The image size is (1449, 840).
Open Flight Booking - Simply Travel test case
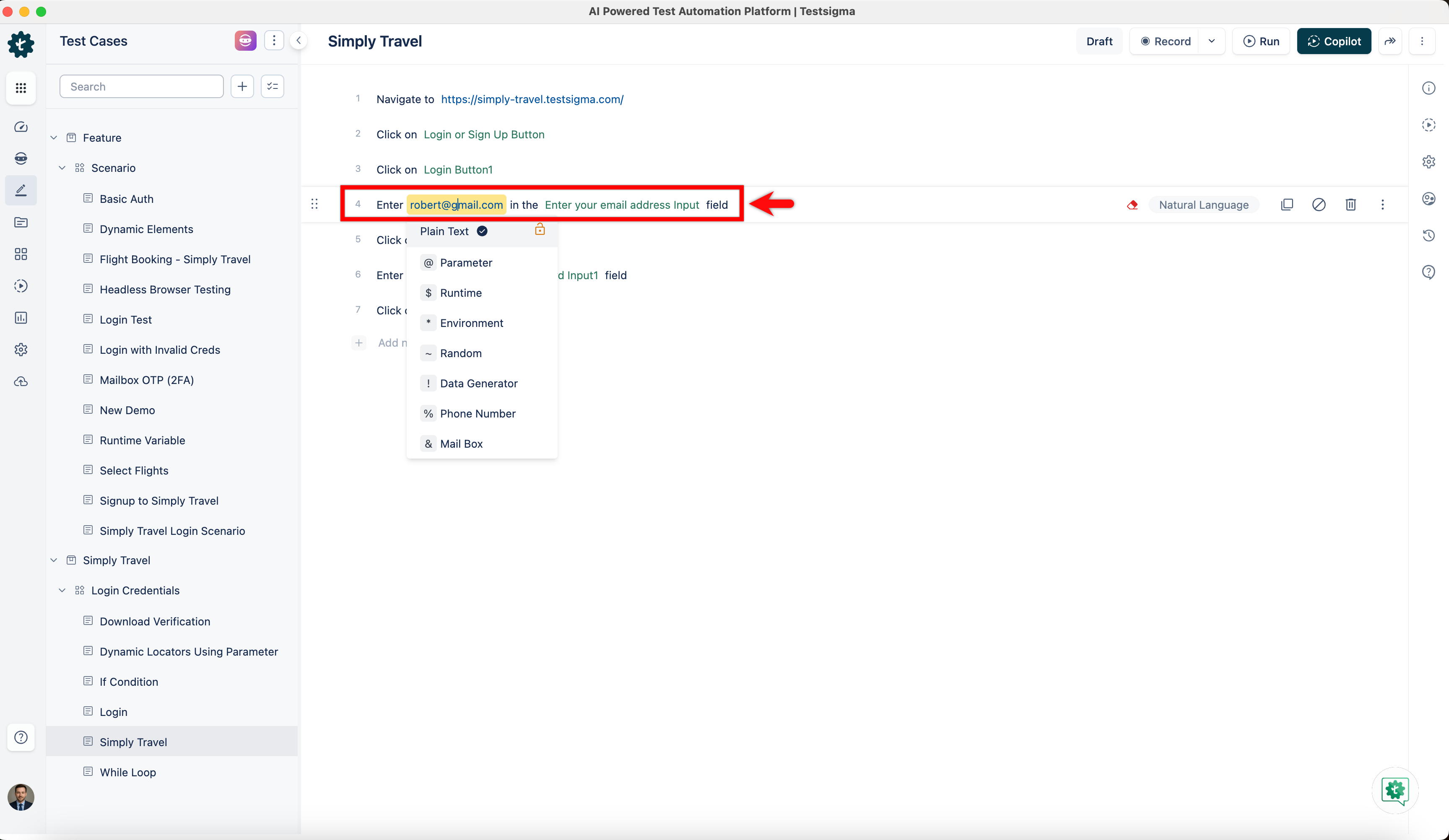(175, 259)
